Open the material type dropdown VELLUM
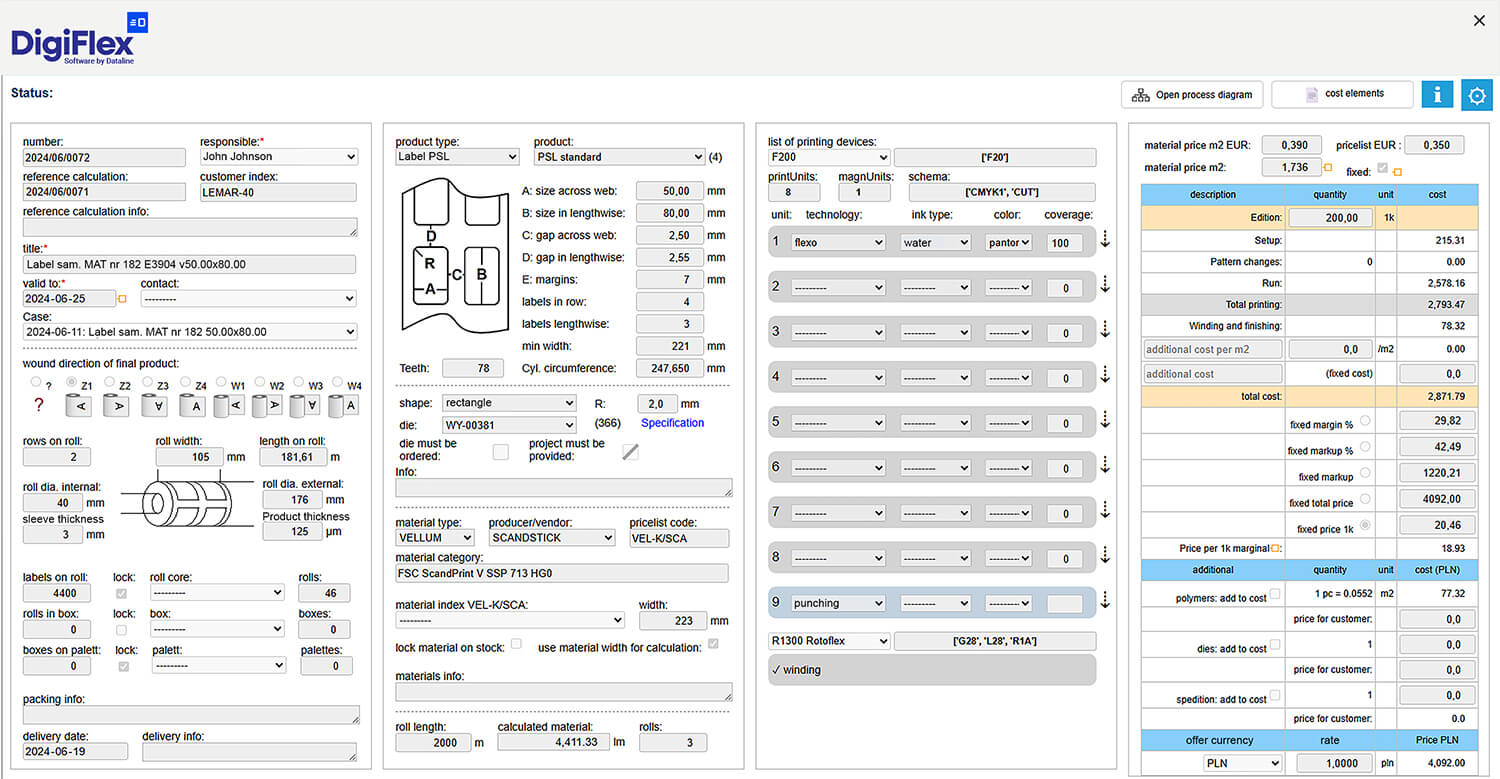Viewport: 1500px width, 779px height. pos(435,538)
